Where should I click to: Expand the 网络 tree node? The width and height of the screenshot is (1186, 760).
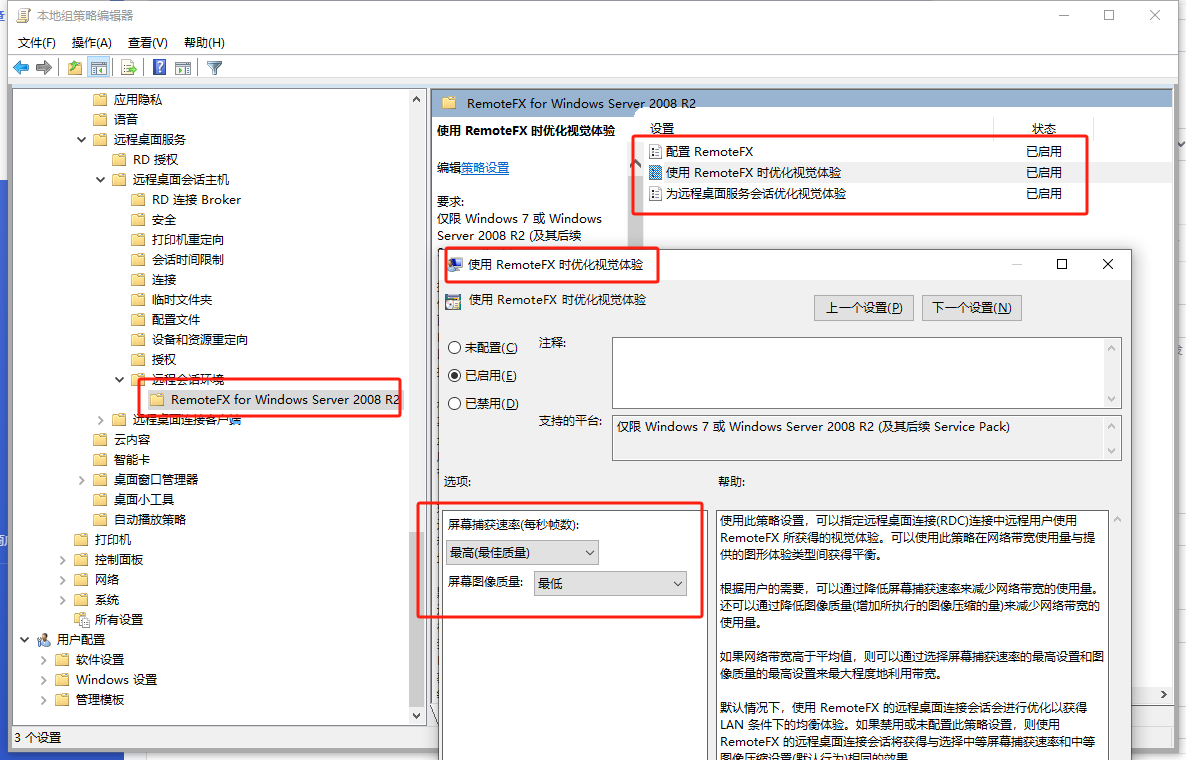click(62, 580)
